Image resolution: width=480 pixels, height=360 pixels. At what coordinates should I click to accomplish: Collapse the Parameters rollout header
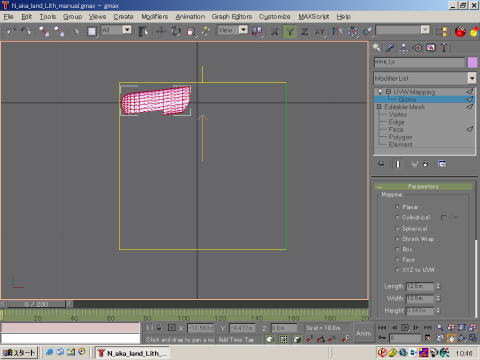[423, 186]
